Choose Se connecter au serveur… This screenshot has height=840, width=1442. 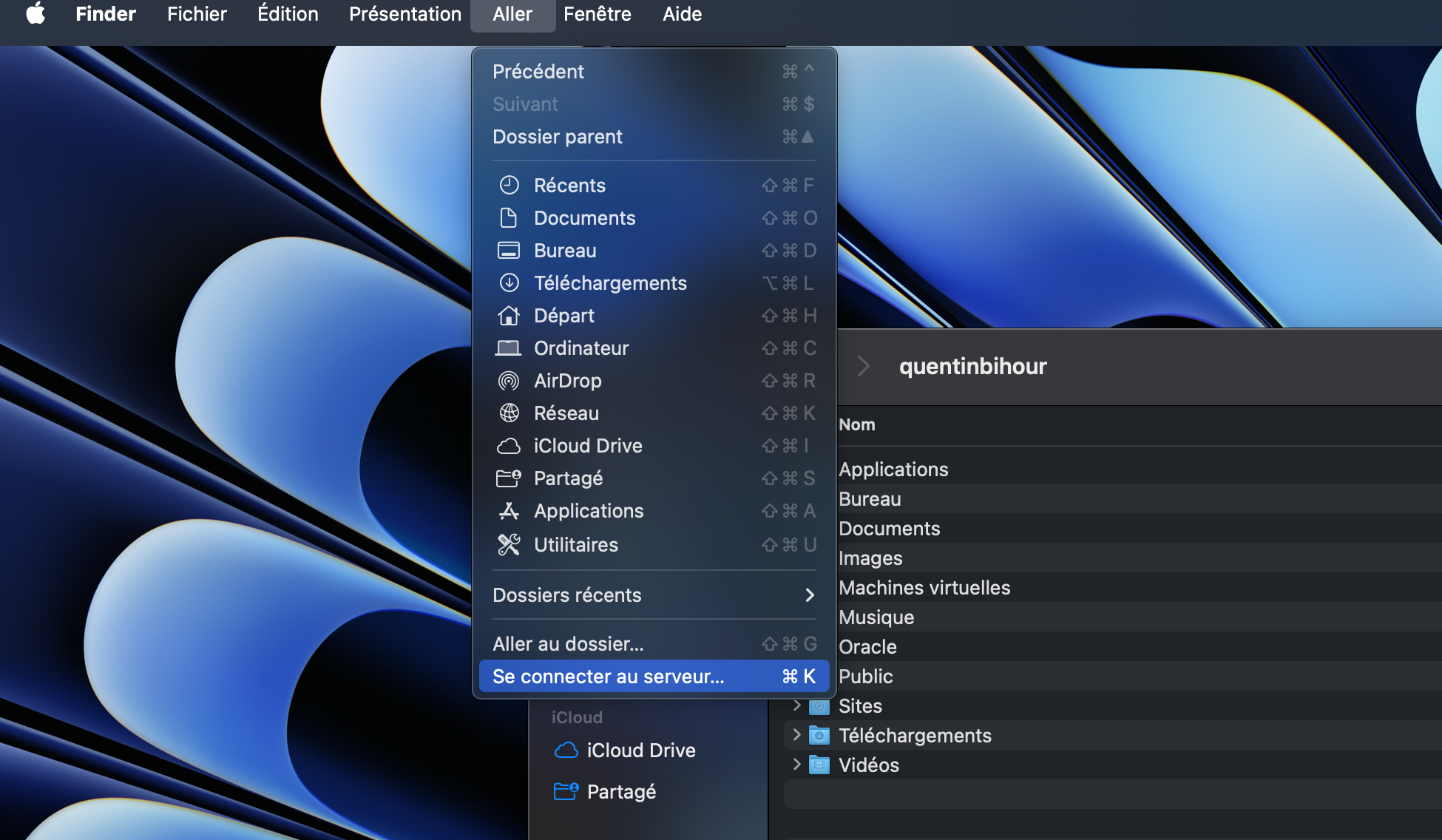click(x=654, y=677)
